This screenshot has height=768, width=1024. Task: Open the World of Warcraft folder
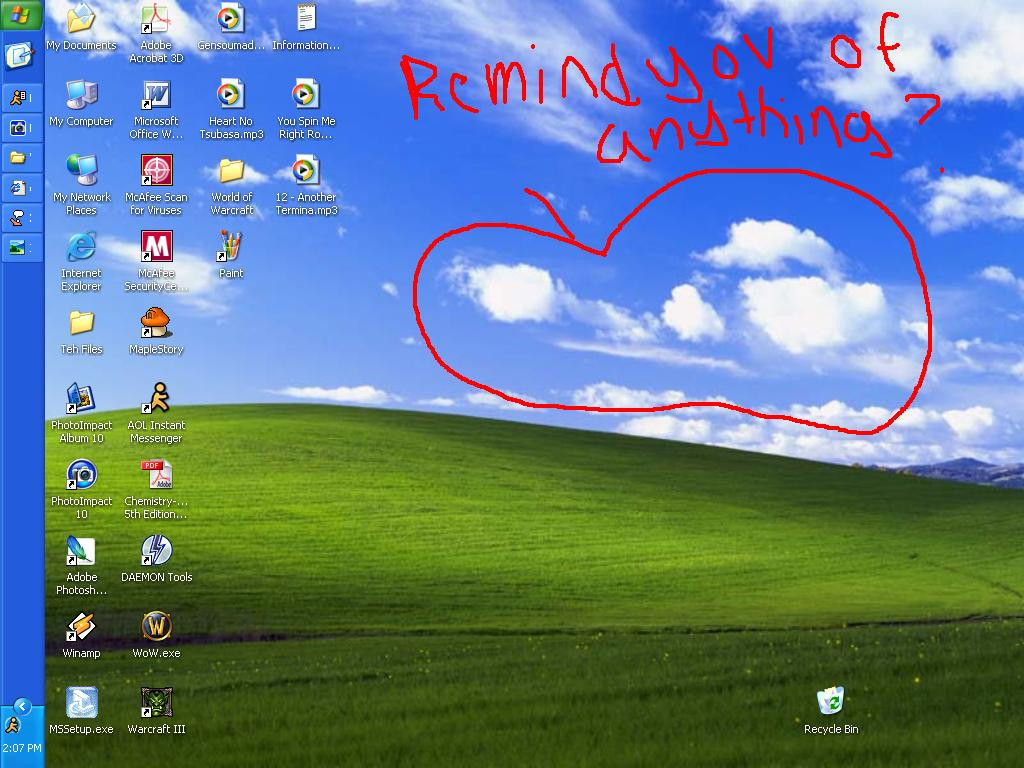pos(231,171)
